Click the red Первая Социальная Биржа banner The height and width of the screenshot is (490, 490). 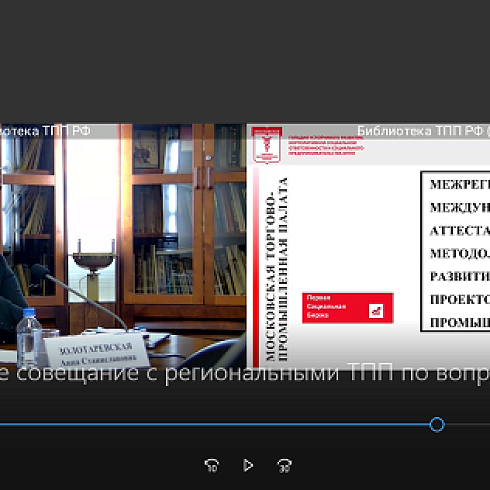(348, 308)
